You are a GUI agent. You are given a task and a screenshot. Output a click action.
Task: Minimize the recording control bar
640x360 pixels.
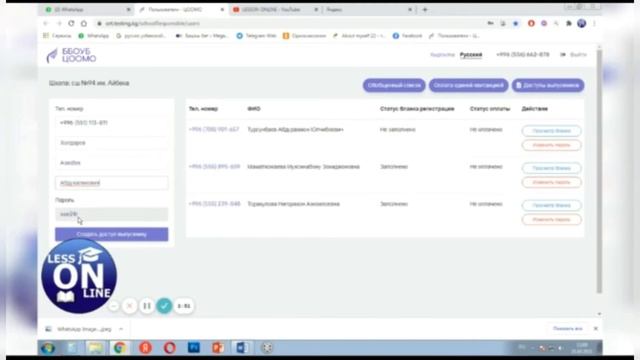(114, 306)
